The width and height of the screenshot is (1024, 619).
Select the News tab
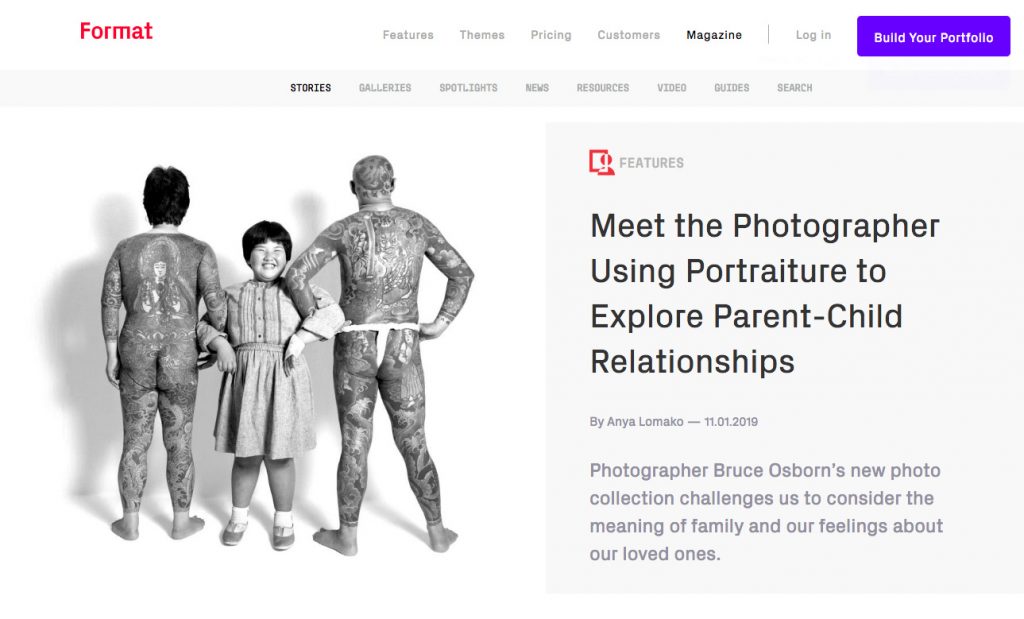(537, 88)
